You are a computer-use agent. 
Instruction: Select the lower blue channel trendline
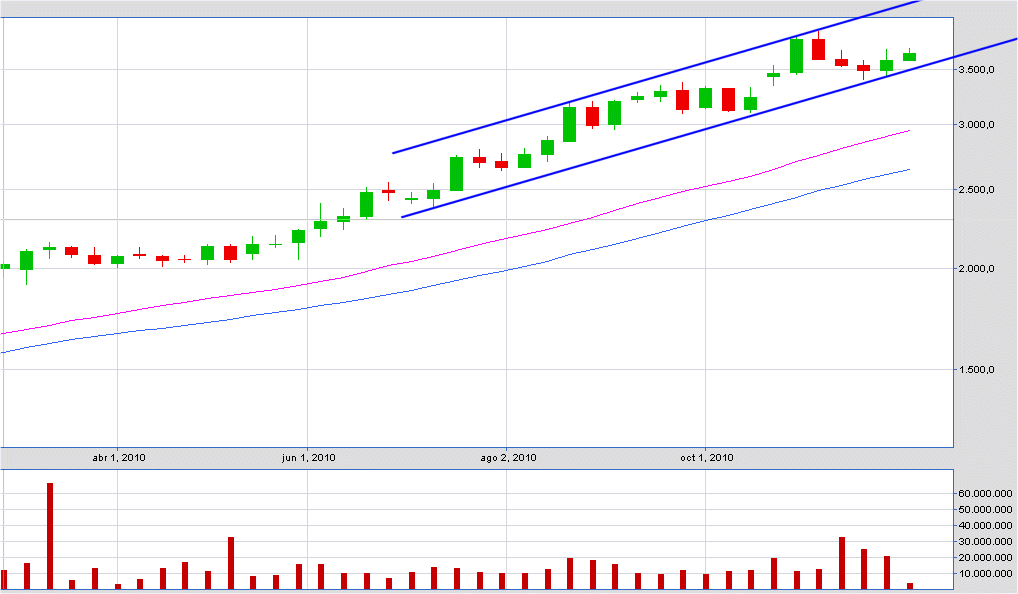[x=708, y=129]
